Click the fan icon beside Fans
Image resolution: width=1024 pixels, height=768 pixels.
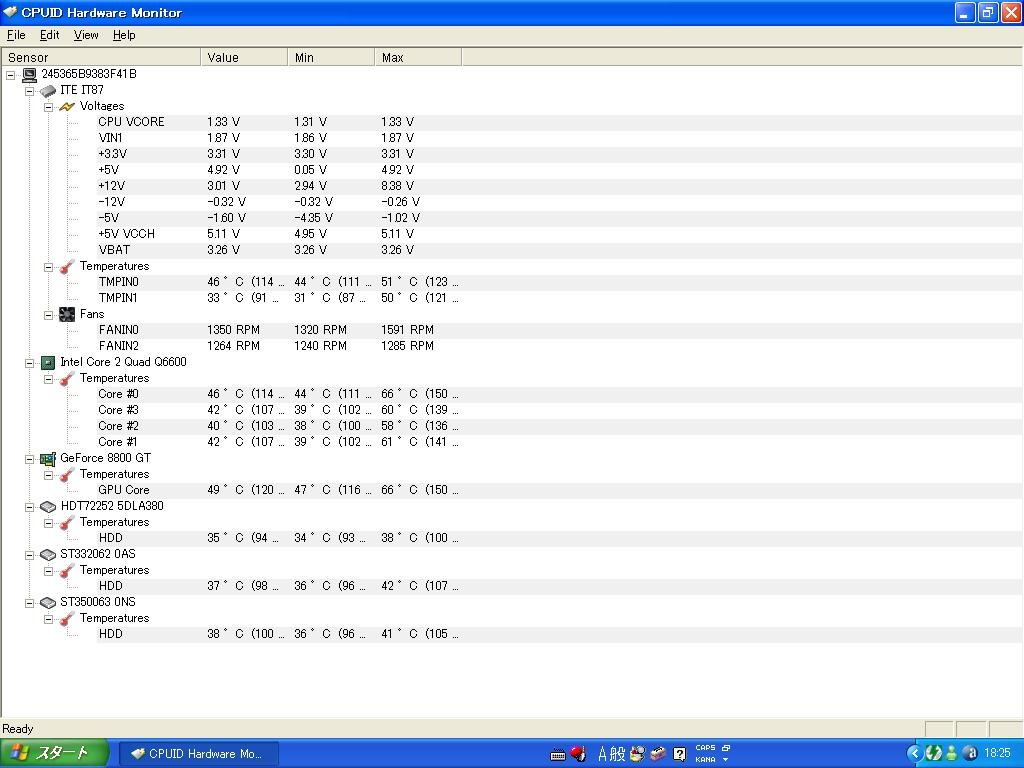(x=67, y=315)
